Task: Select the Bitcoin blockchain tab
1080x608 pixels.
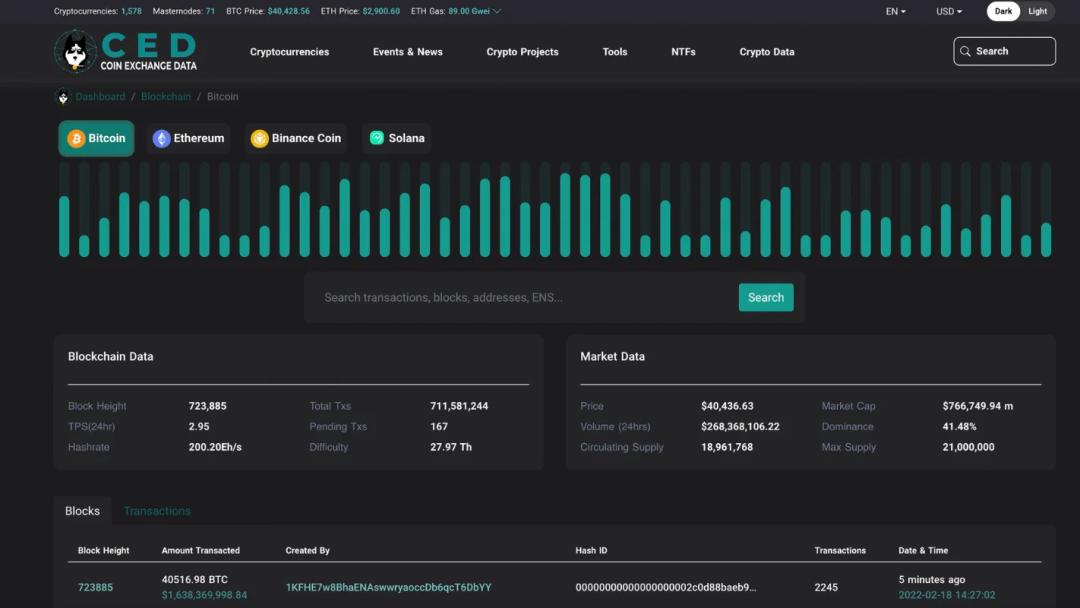Action: tap(96, 138)
